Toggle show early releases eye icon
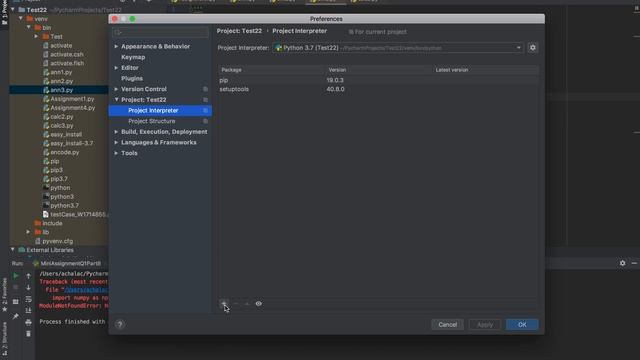640x360 pixels. pos(259,304)
